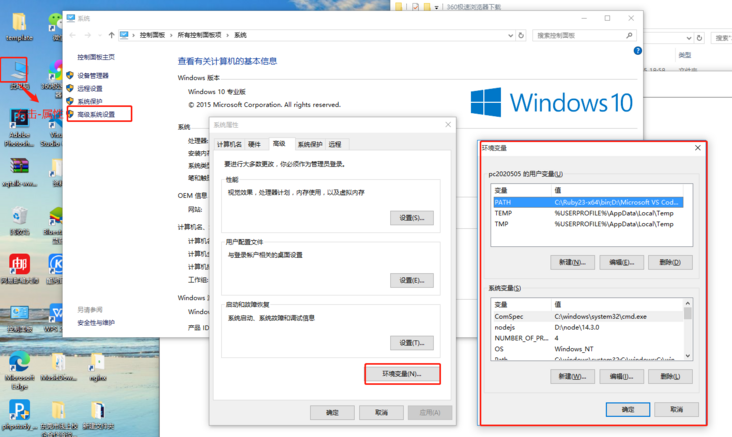This screenshot has width=732, height=437.
Task: Click 设置(T) in the 启动和故障恢复 section
Action: (412, 343)
